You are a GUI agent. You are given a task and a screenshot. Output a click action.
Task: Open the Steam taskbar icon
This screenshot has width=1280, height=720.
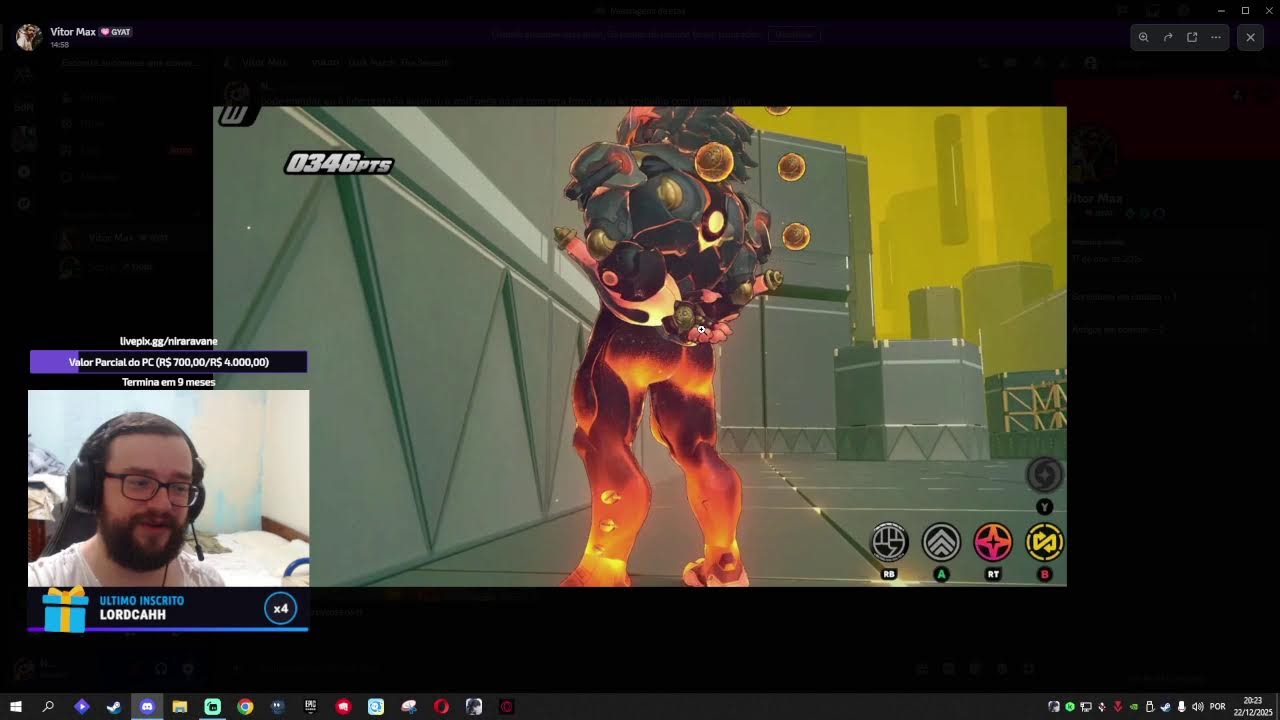pyautogui.click(x=114, y=707)
